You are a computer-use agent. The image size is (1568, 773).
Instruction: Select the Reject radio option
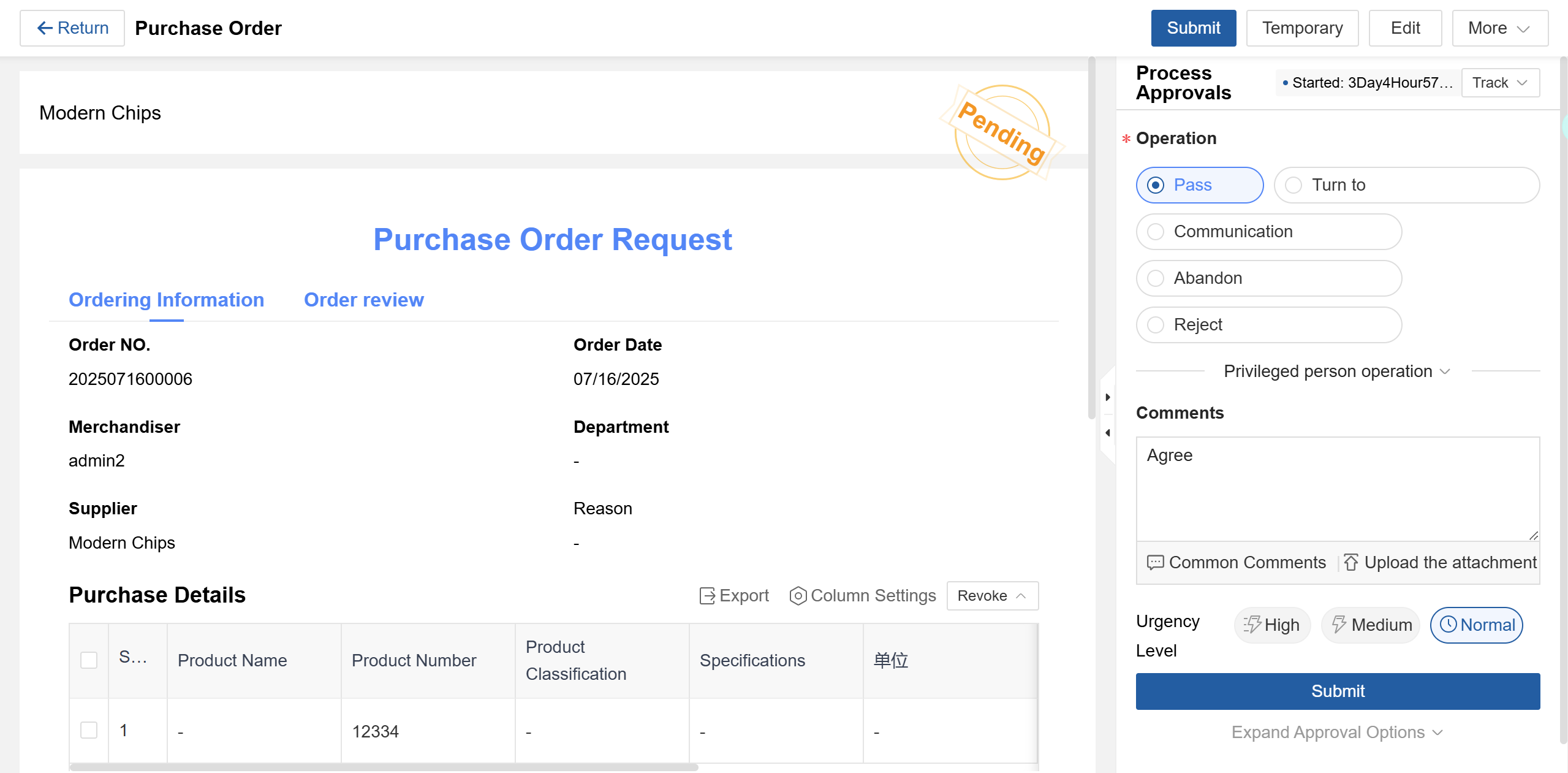tap(1156, 325)
